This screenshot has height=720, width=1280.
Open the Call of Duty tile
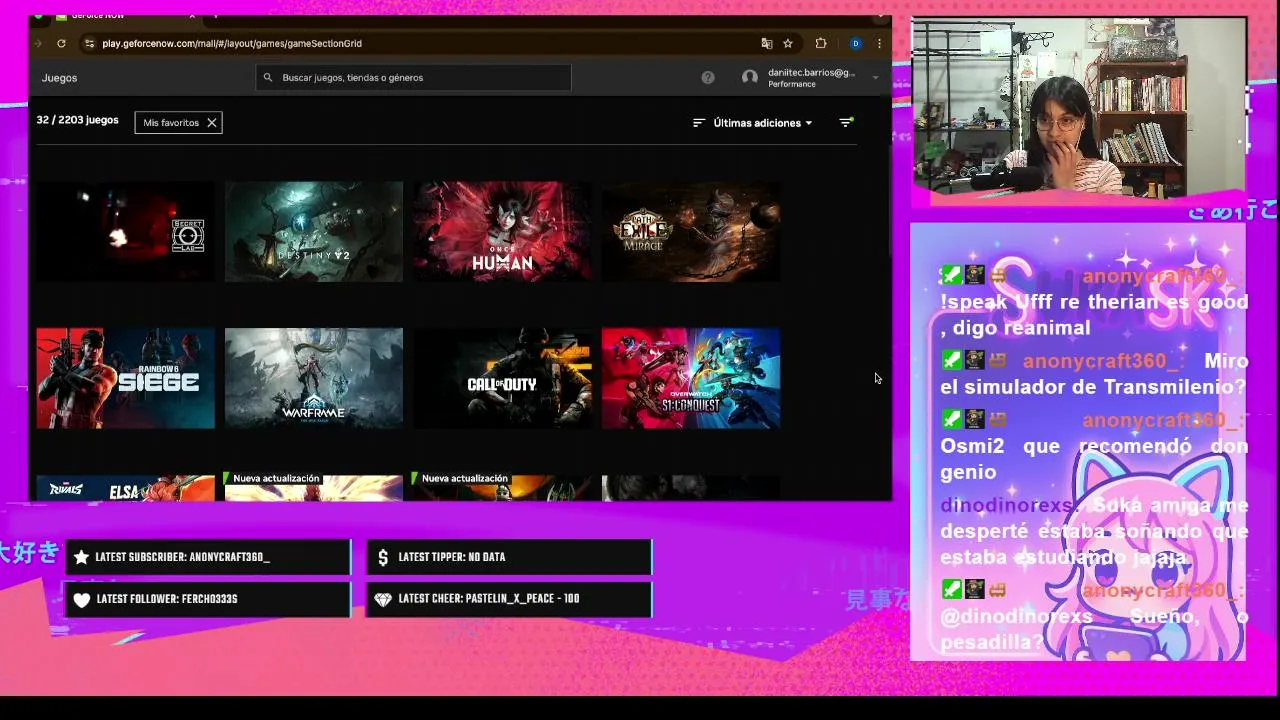pyautogui.click(x=502, y=378)
